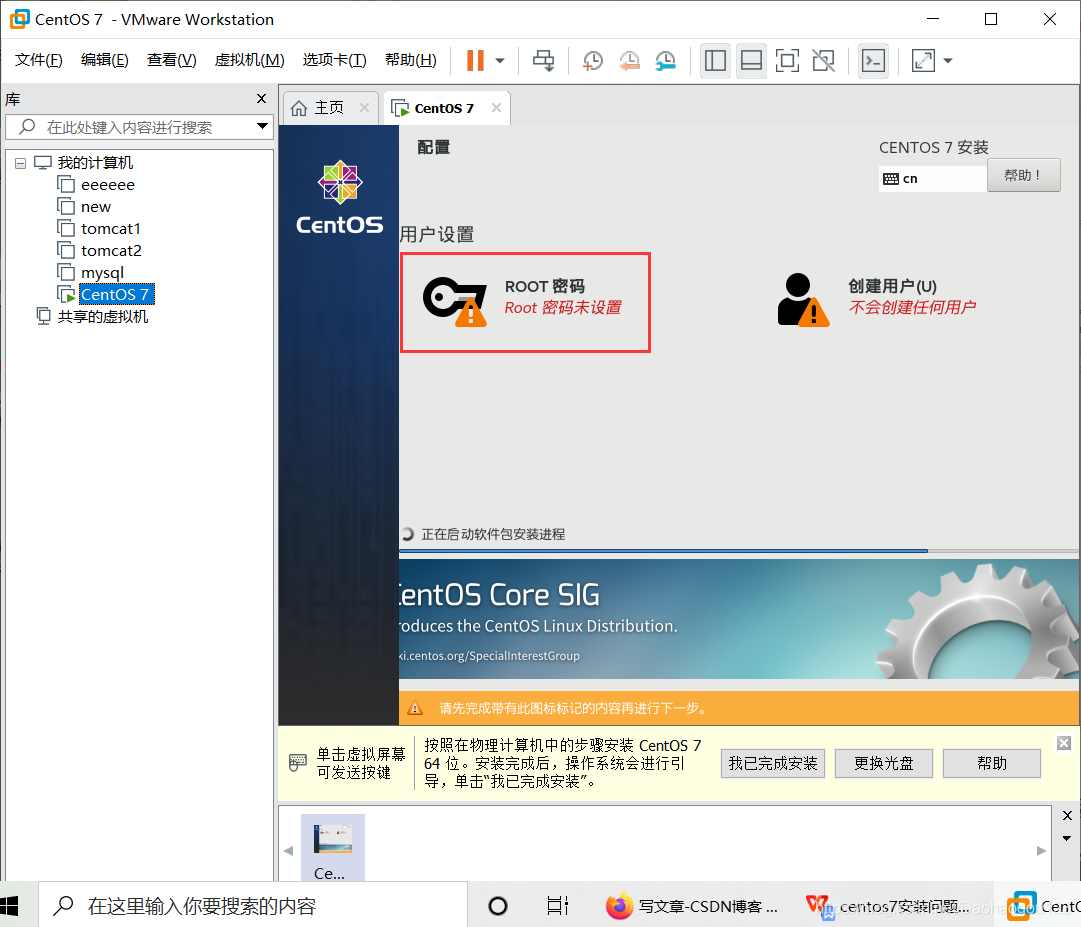Collapse the 我的计算机 tree node

tap(21, 163)
